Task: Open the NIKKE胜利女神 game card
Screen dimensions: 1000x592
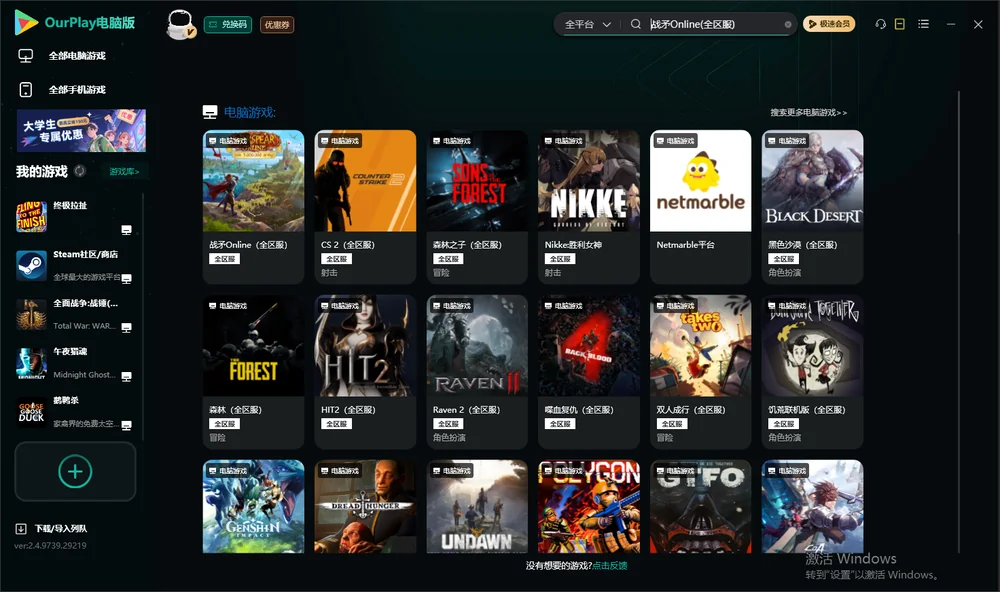Action: point(589,207)
